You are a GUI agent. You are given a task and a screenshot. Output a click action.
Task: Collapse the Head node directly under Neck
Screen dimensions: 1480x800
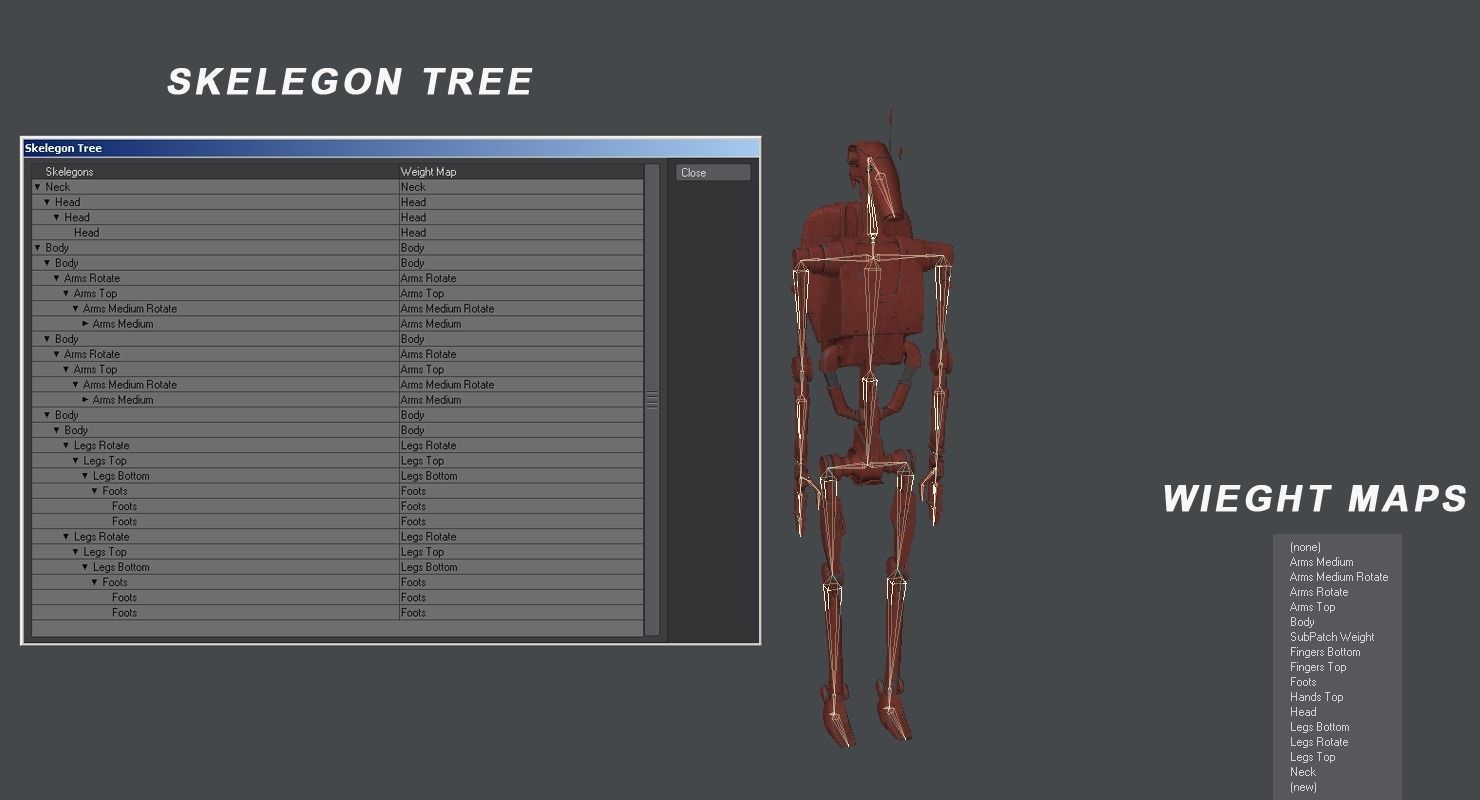coord(47,202)
